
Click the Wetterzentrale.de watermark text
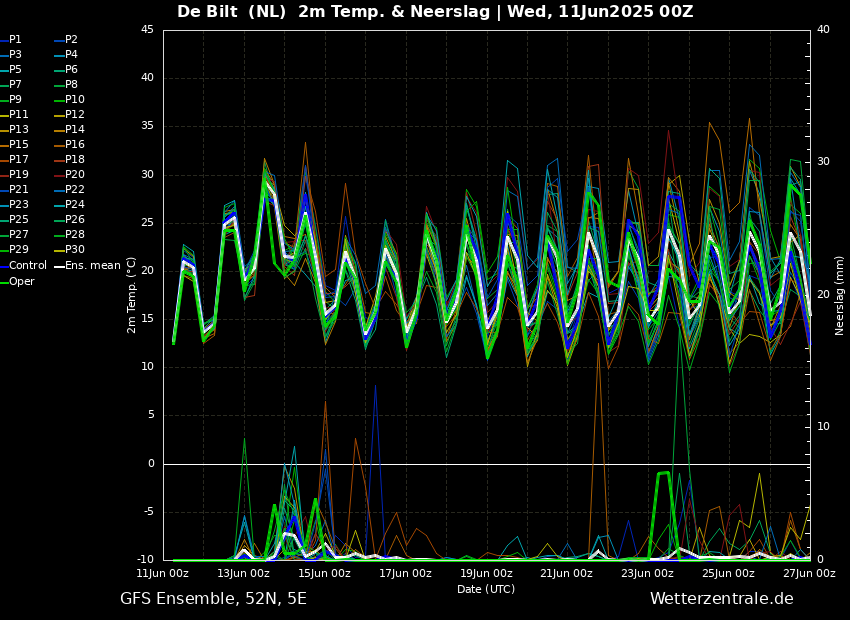point(721,599)
